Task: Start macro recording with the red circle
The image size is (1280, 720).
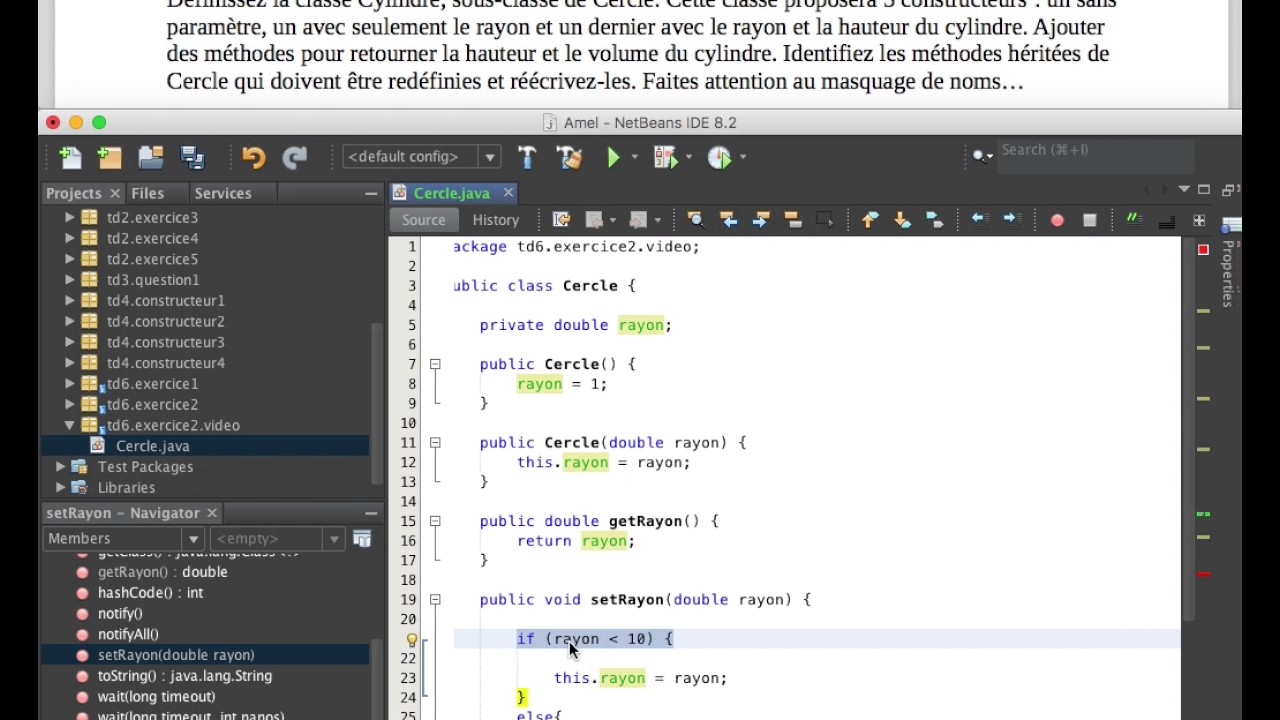Action: click(x=1057, y=220)
